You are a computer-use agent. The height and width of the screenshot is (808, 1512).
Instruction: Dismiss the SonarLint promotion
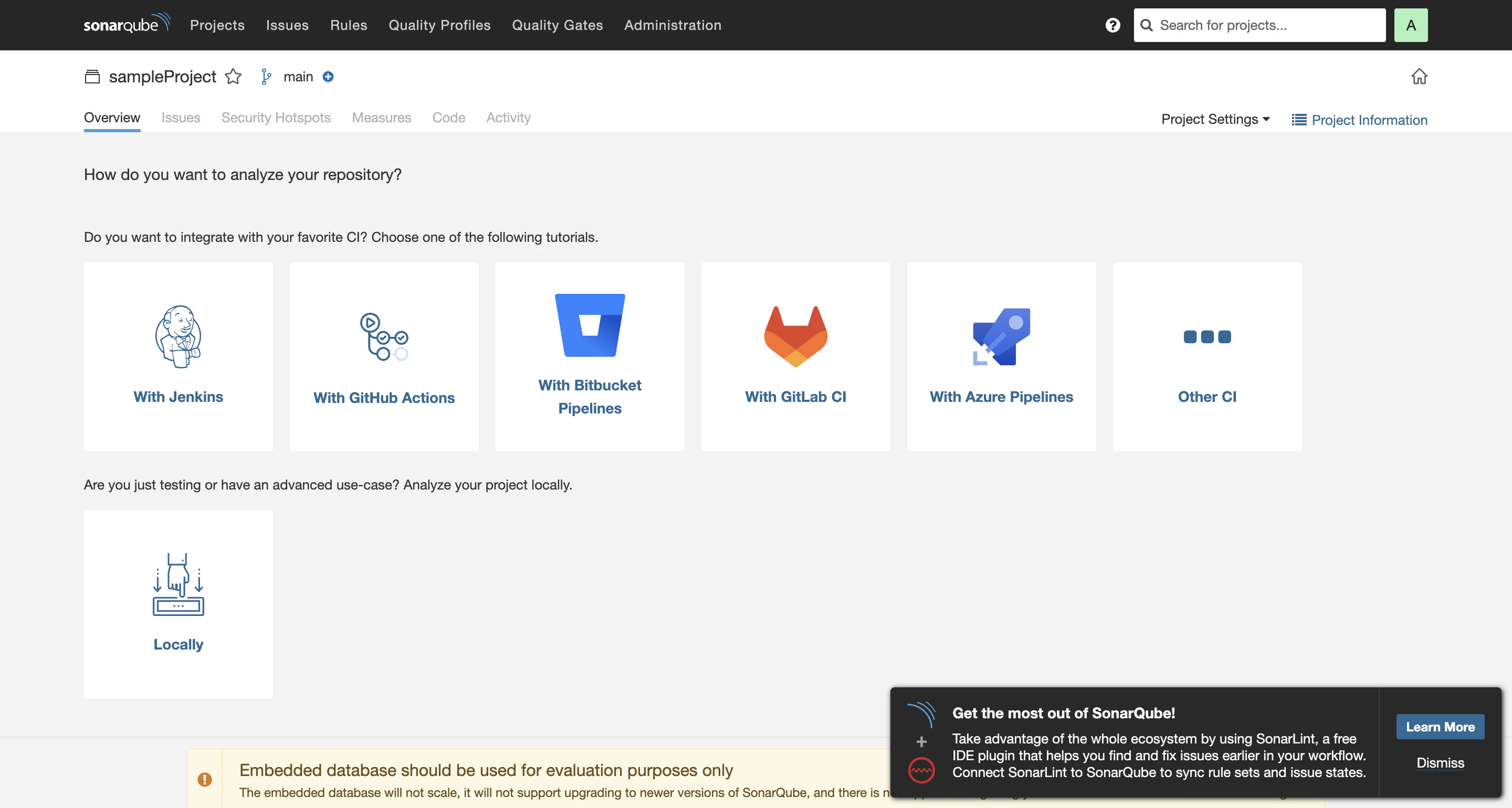[1441, 763]
